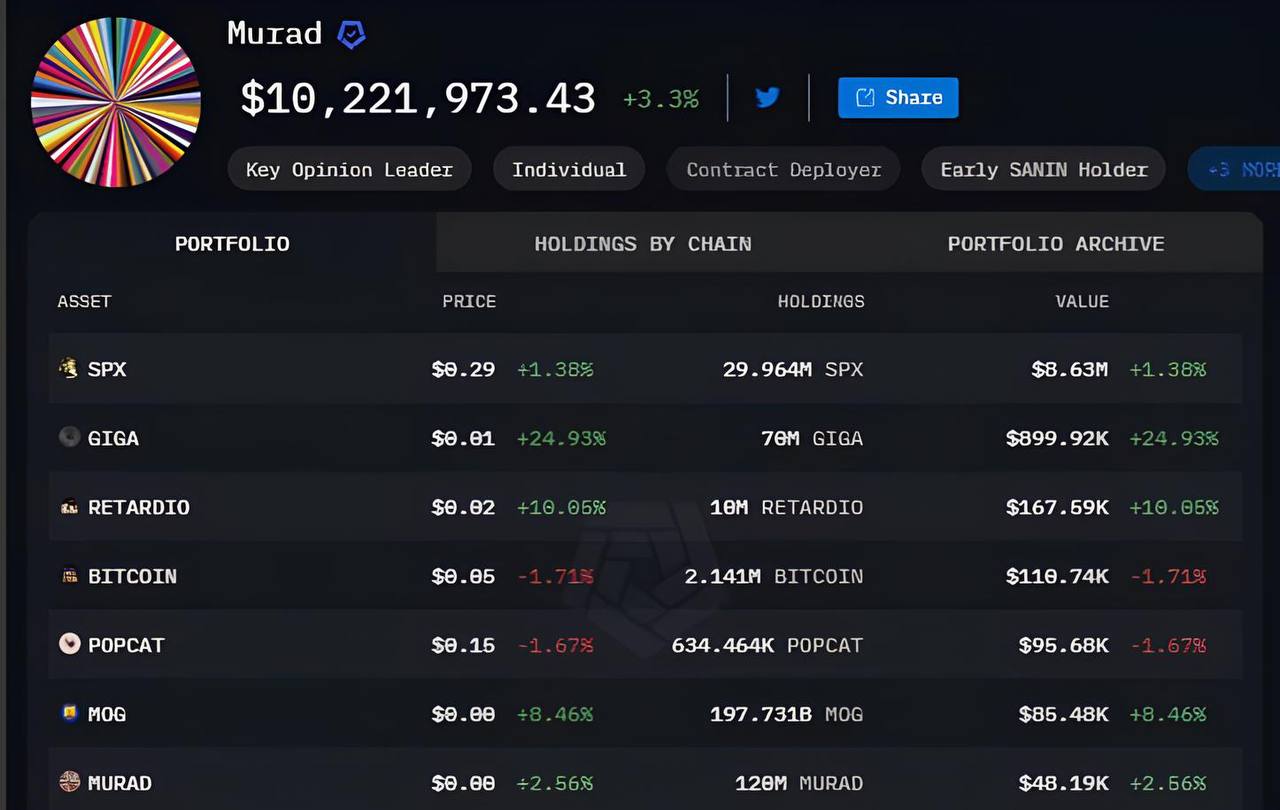The width and height of the screenshot is (1280, 810).
Task: Switch to the PORTFOLIO tab
Action: click(232, 243)
